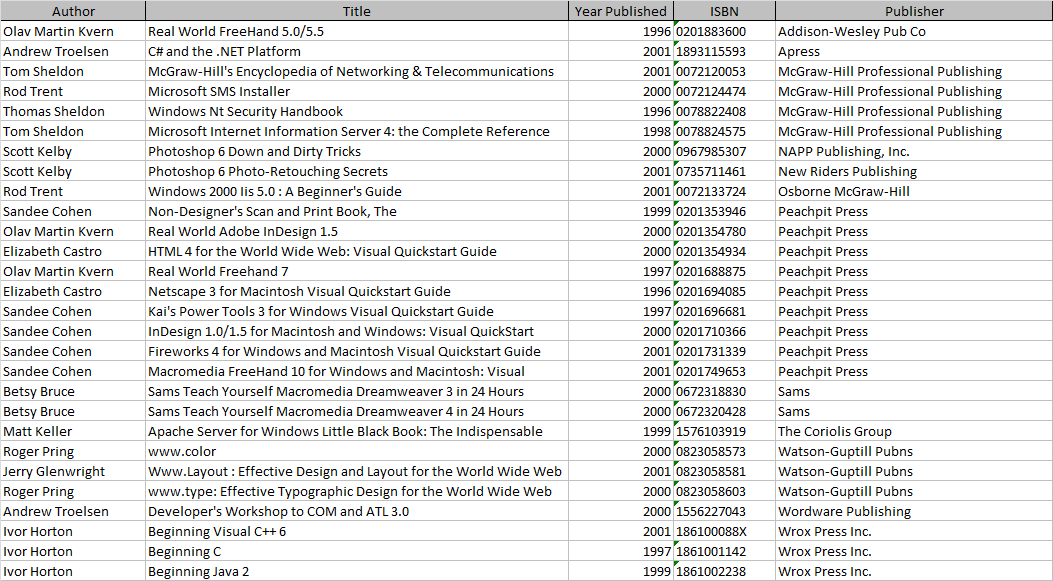The width and height of the screenshot is (1053, 581).
Task: Click author 'Andrew Troelsen' in the Apress row
Action: point(73,52)
